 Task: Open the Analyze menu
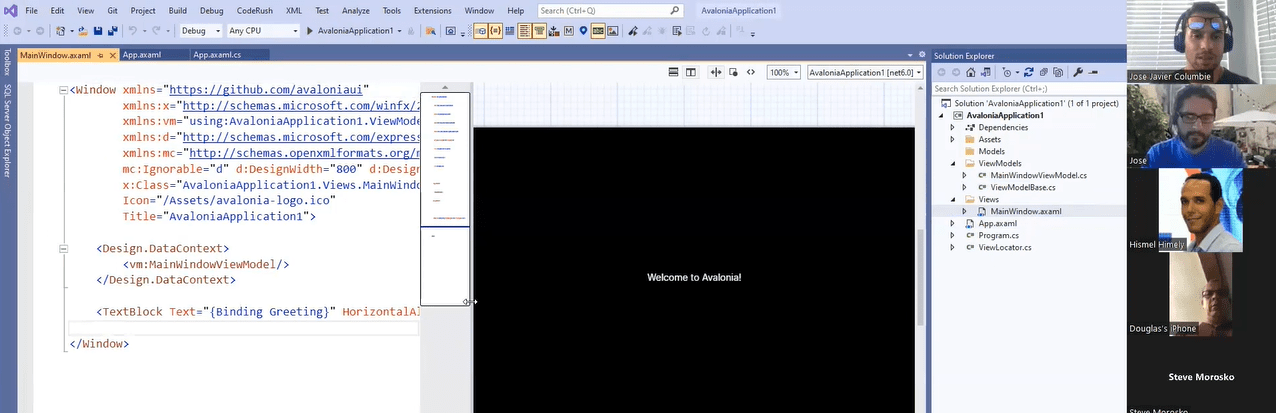tap(355, 10)
